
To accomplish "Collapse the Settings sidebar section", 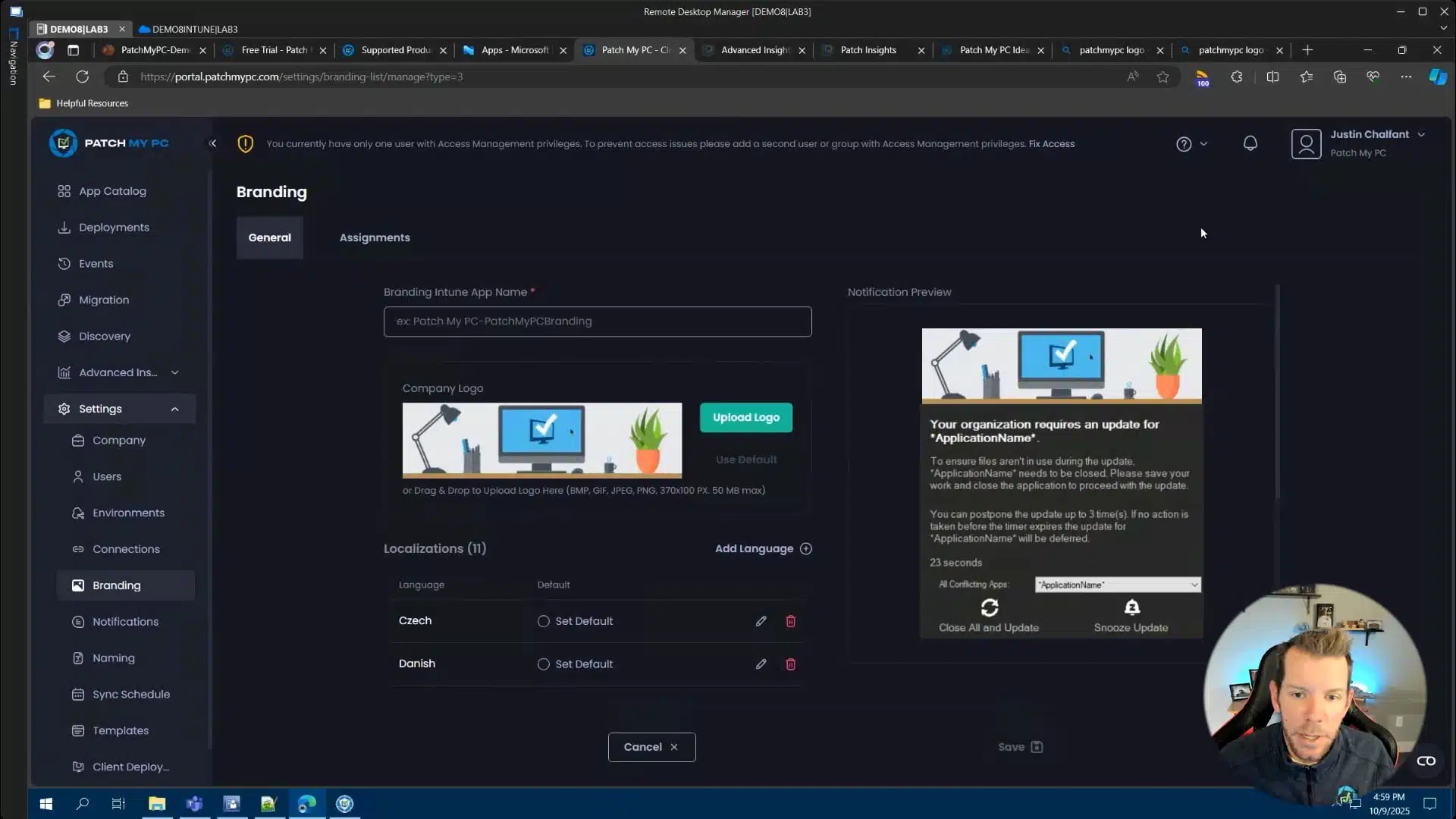I will pyautogui.click(x=175, y=409).
